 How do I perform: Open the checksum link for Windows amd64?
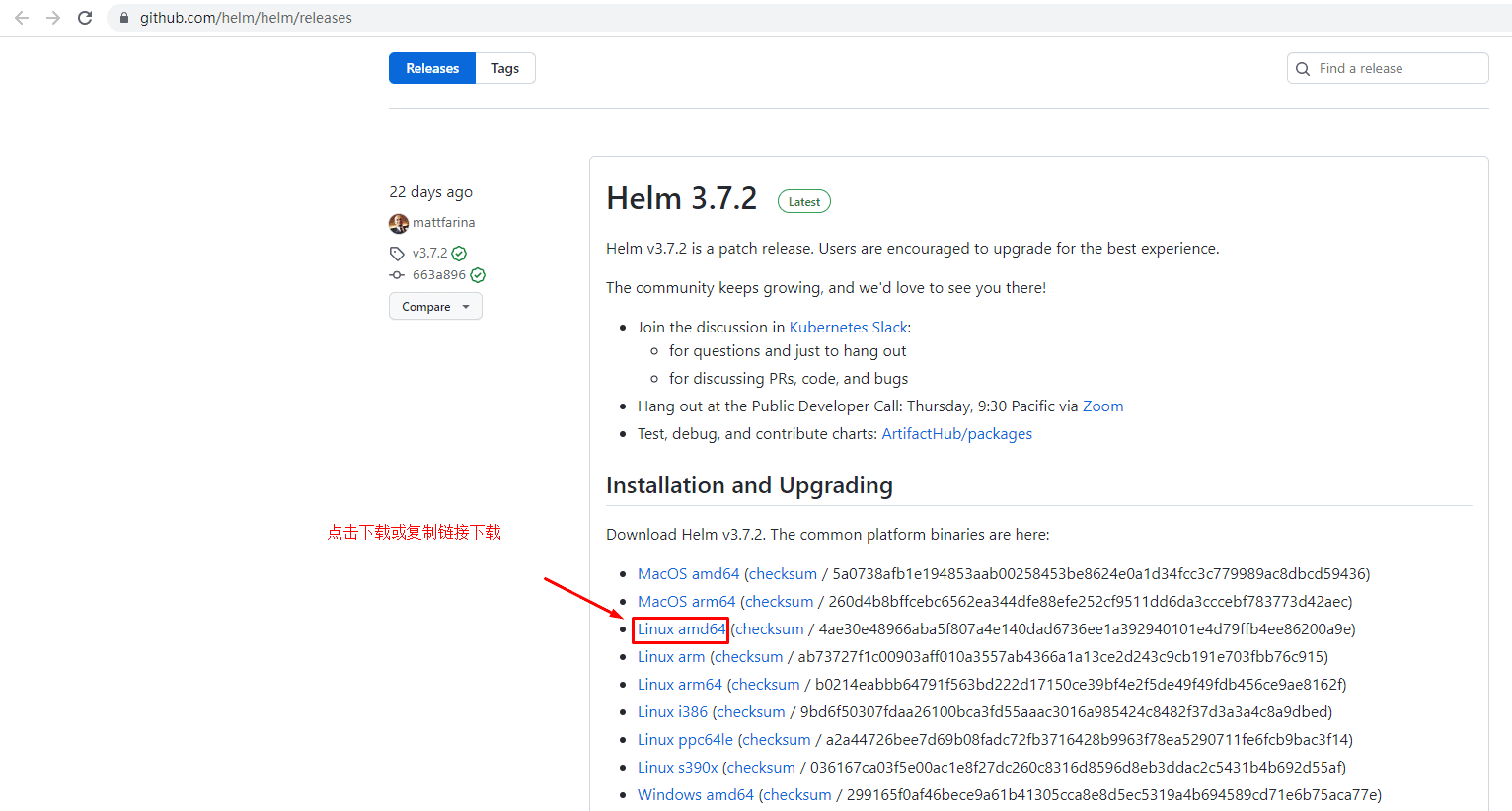797,795
